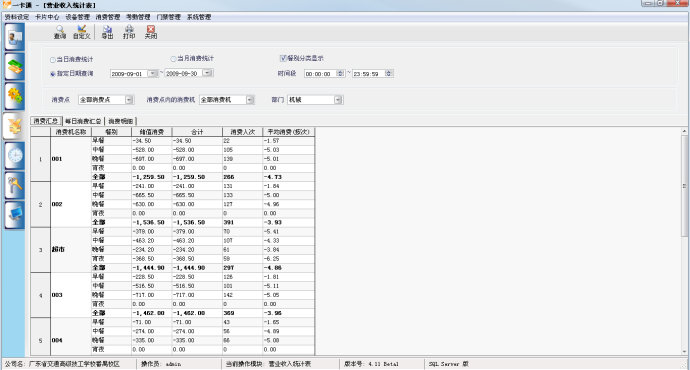This screenshot has width=690, height=370.
Task: Expand the 全部消费机 machine dropdown
Action: pos(250,100)
